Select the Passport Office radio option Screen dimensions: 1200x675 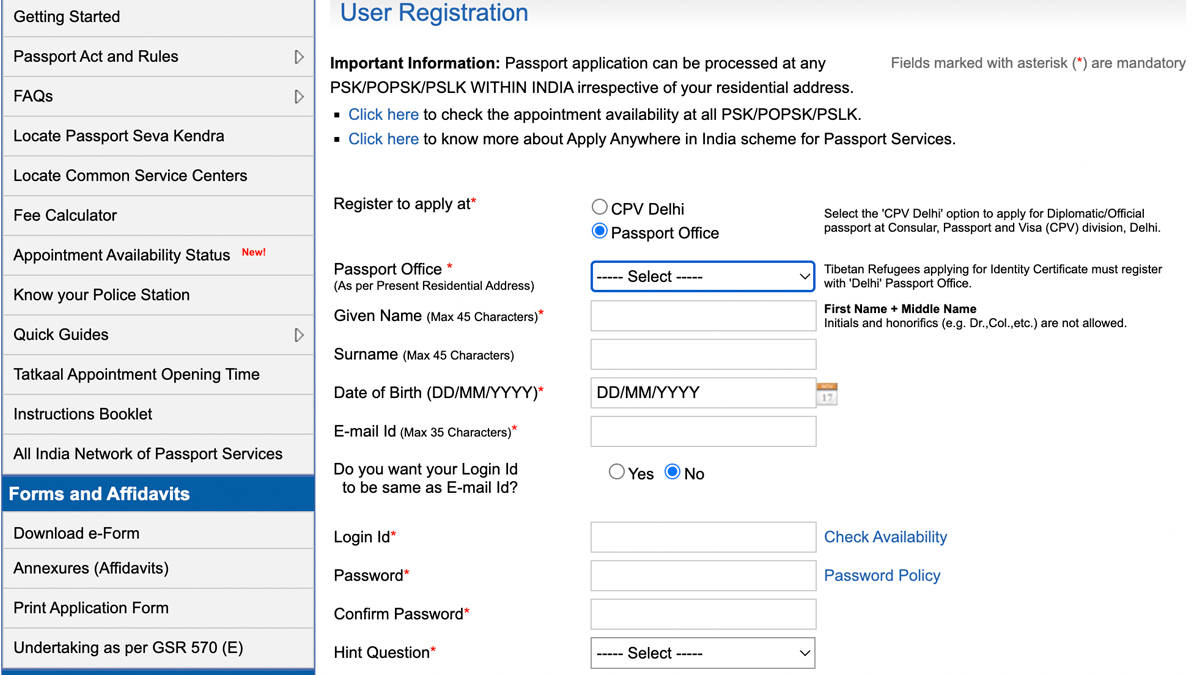(x=600, y=231)
